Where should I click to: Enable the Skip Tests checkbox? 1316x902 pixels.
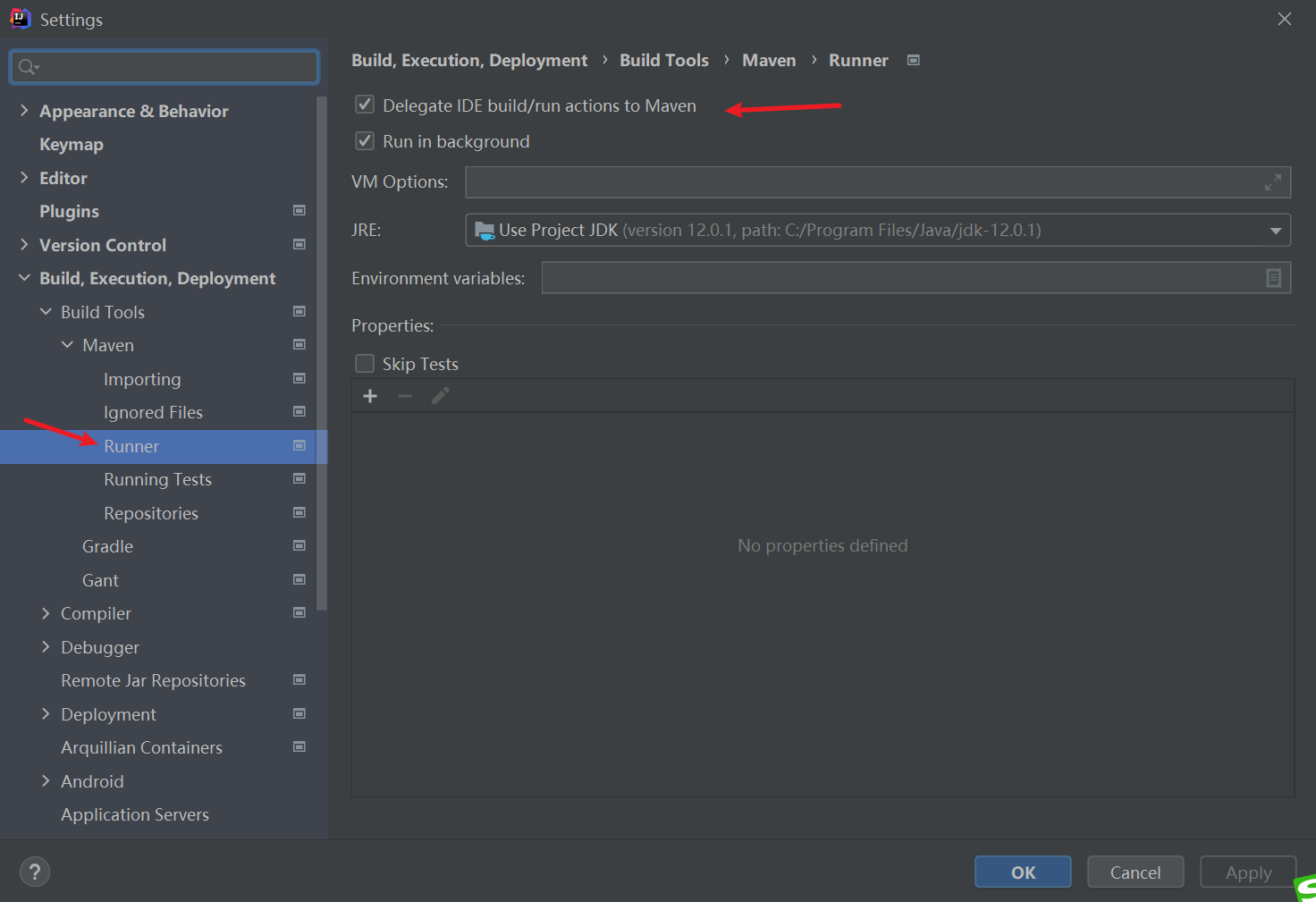tap(365, 363)
